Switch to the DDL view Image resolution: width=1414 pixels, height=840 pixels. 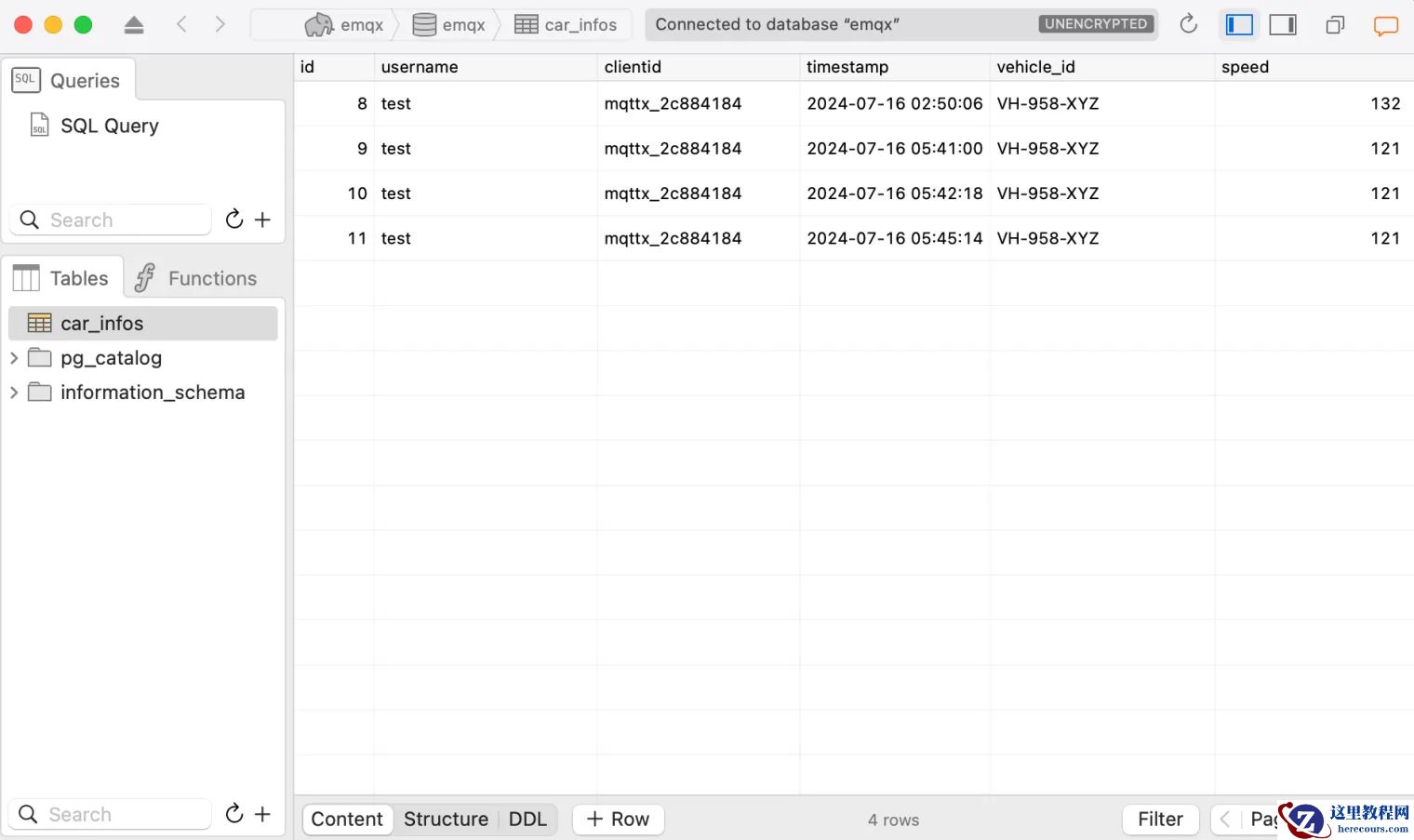527,819
